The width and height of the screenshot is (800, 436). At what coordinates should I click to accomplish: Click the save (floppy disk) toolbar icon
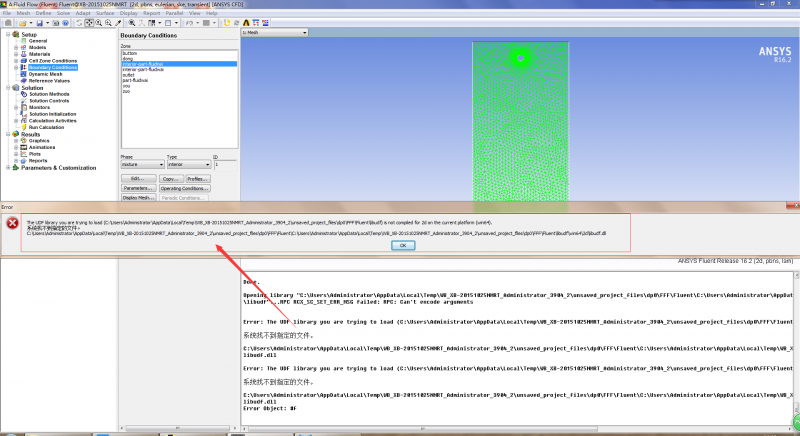pos(39,23)
